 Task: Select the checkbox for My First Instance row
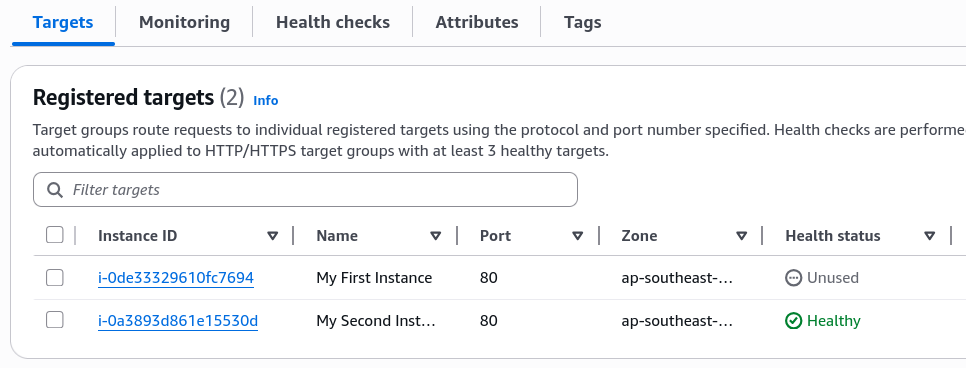click(55, 278)
